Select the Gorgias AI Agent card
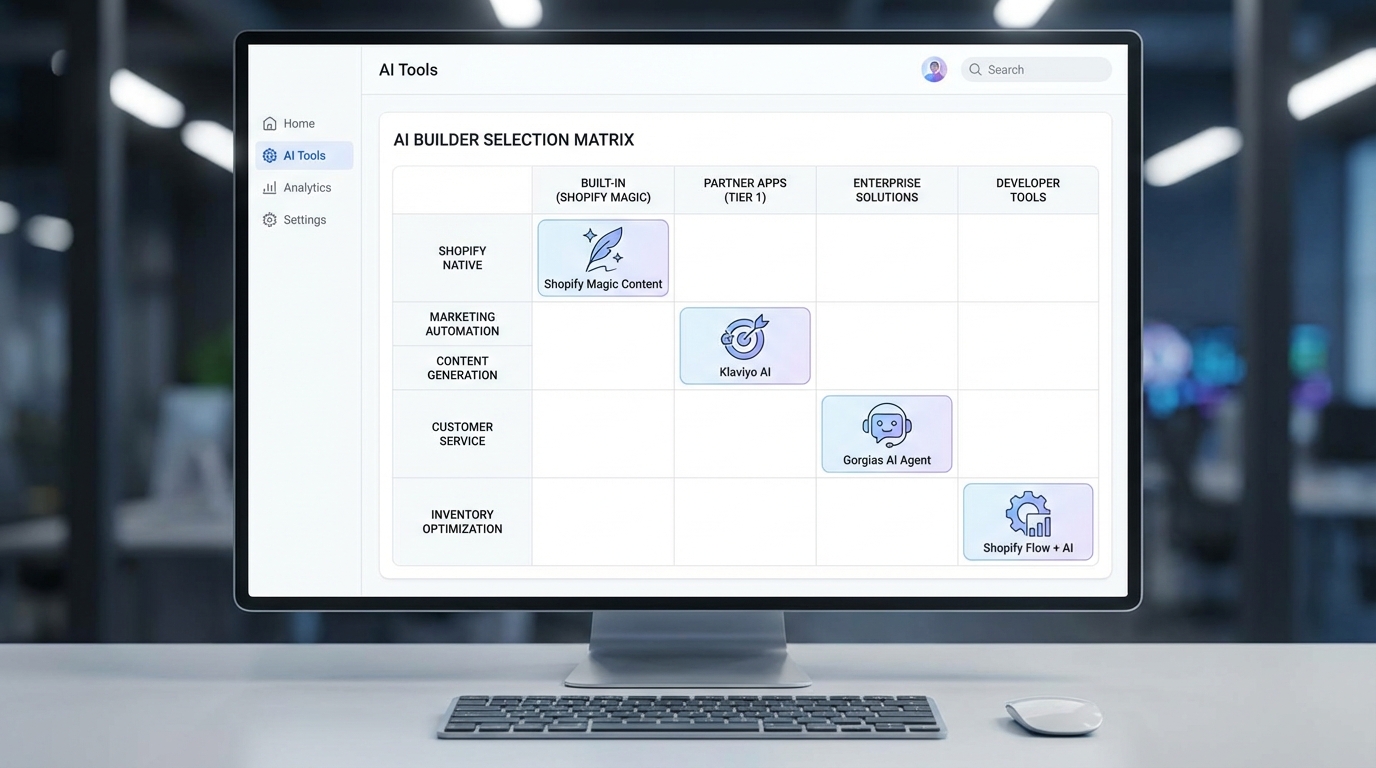Image resolution: width=1376 pixels, height=768 pixels. [886, 433]
